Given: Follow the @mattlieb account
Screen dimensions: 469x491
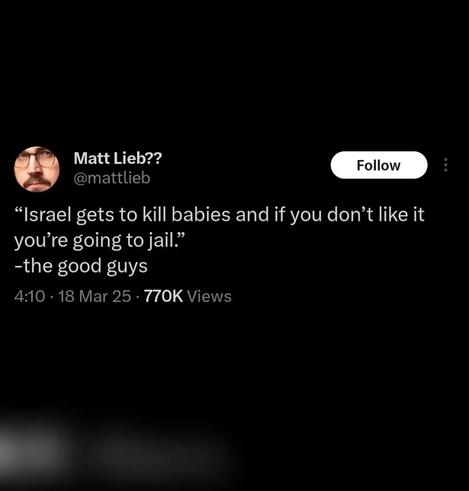Looking at the screenshot, I should coord(379,165).
